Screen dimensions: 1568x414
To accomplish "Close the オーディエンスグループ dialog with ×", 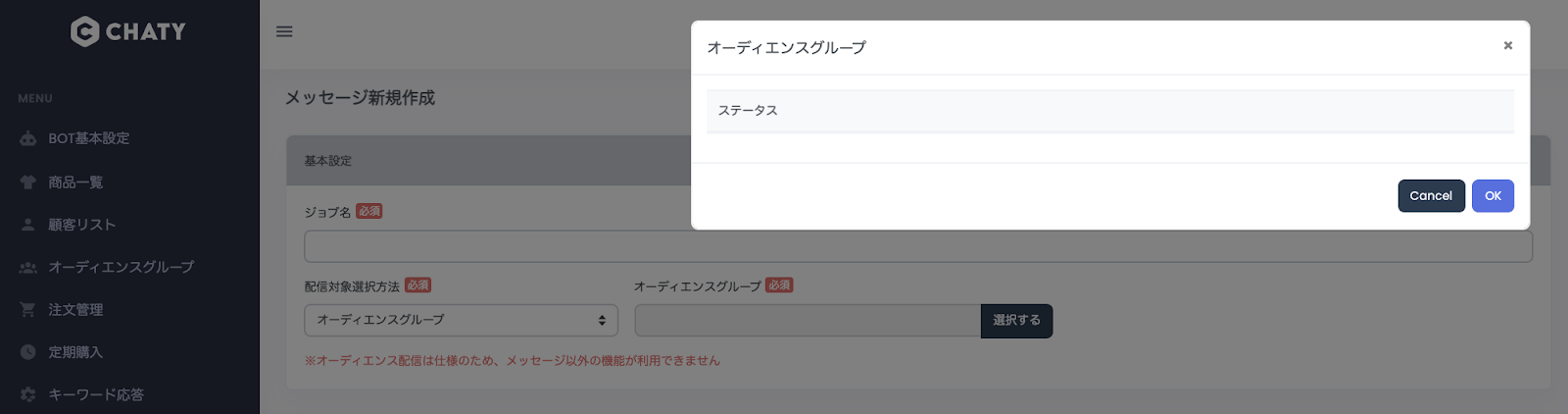I will (1508, 45).
